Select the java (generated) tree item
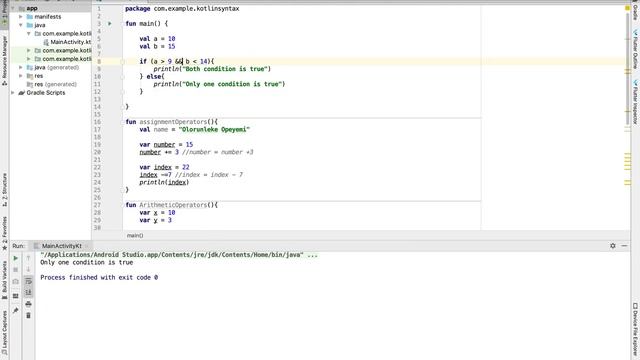The height and width of the screenshot is (360, 640). [x=53, y=67]
